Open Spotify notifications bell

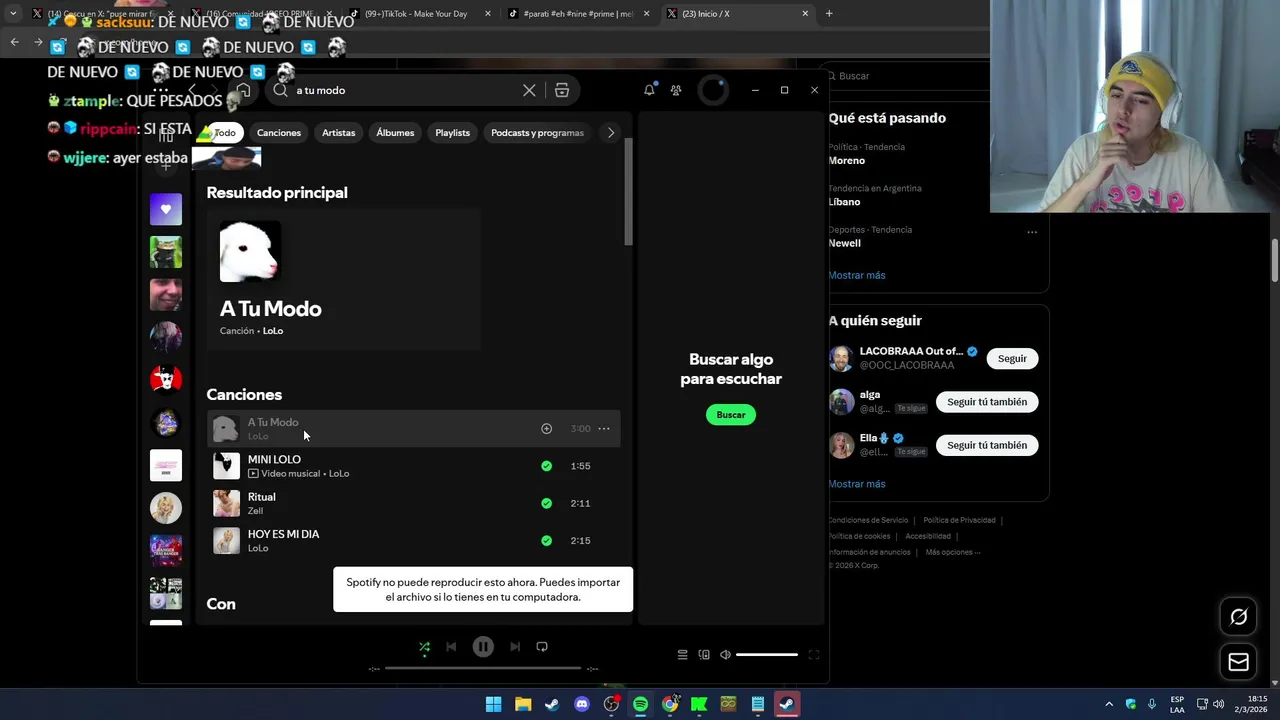(649, 90)
